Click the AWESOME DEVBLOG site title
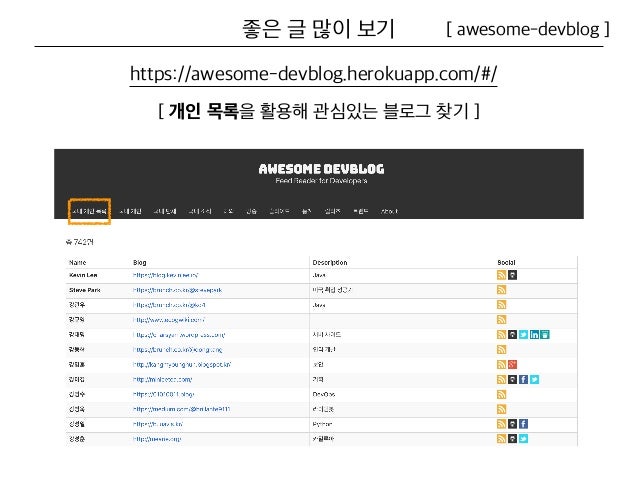 pos(321,168)
